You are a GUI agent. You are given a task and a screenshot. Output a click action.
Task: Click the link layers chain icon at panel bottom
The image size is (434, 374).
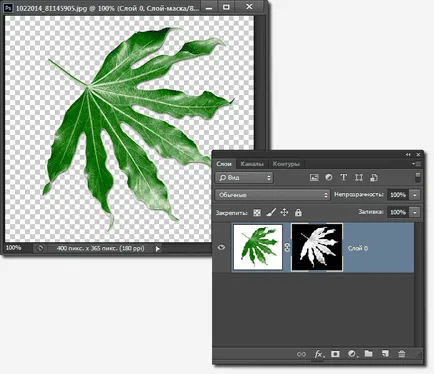pyautogui.click(x=301, y=354)
